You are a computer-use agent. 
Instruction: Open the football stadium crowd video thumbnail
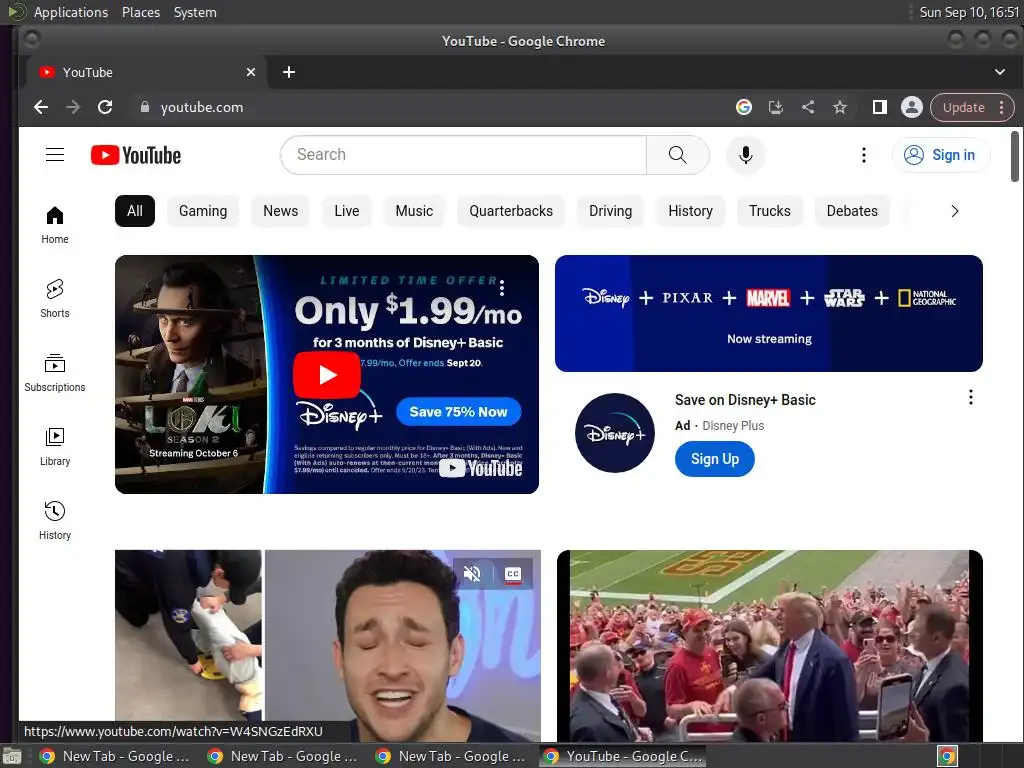click(x=769, y=646)
